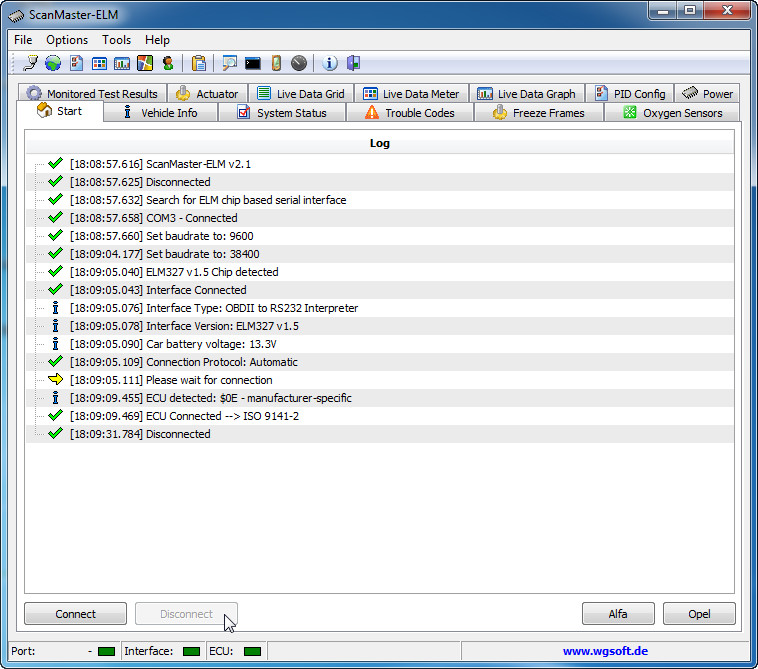The height and width of the screenshot is (669, 758).
Task: Open the File menu
Action: [x=23, y=40]
